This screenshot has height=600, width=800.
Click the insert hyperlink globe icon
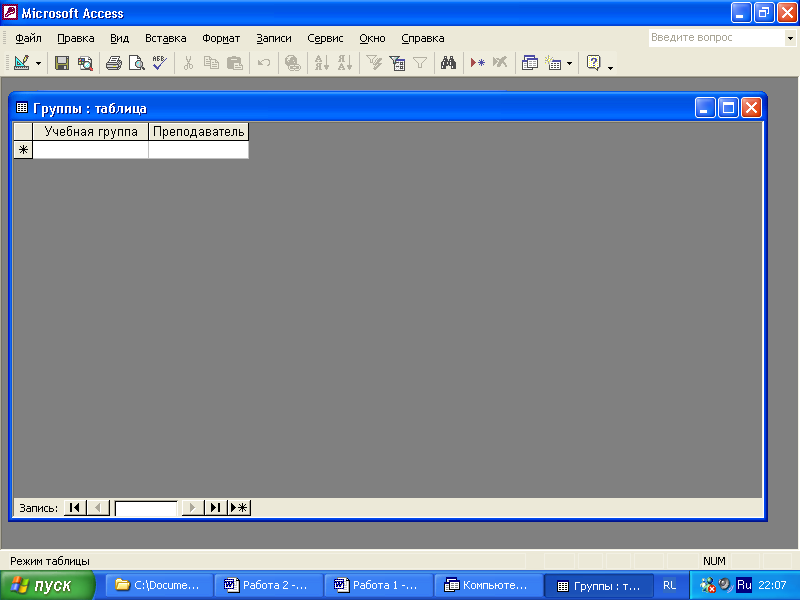292,63
